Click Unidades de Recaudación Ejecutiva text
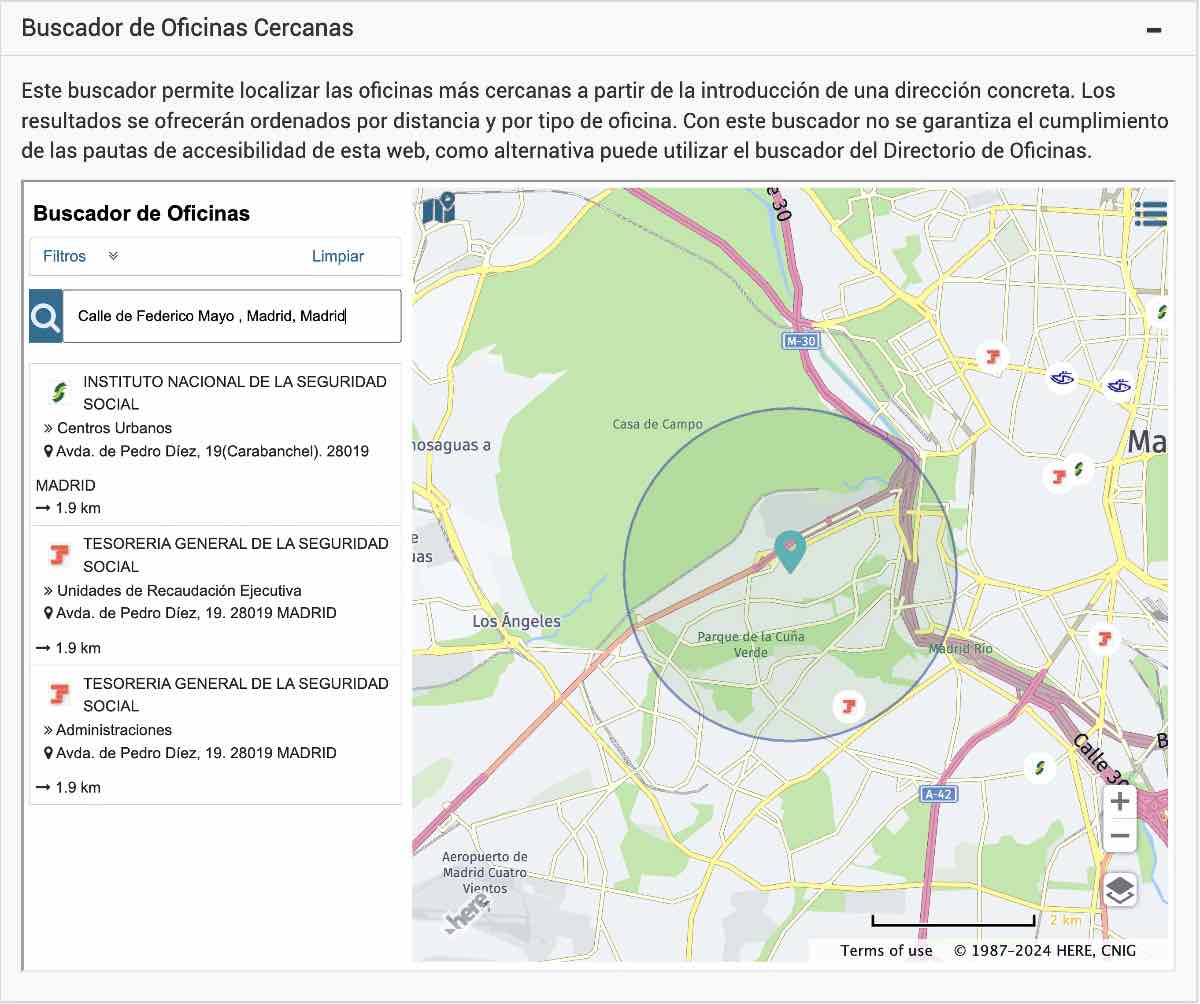The width and height of the screenshot is (1200, 1004). click(179, 590)
